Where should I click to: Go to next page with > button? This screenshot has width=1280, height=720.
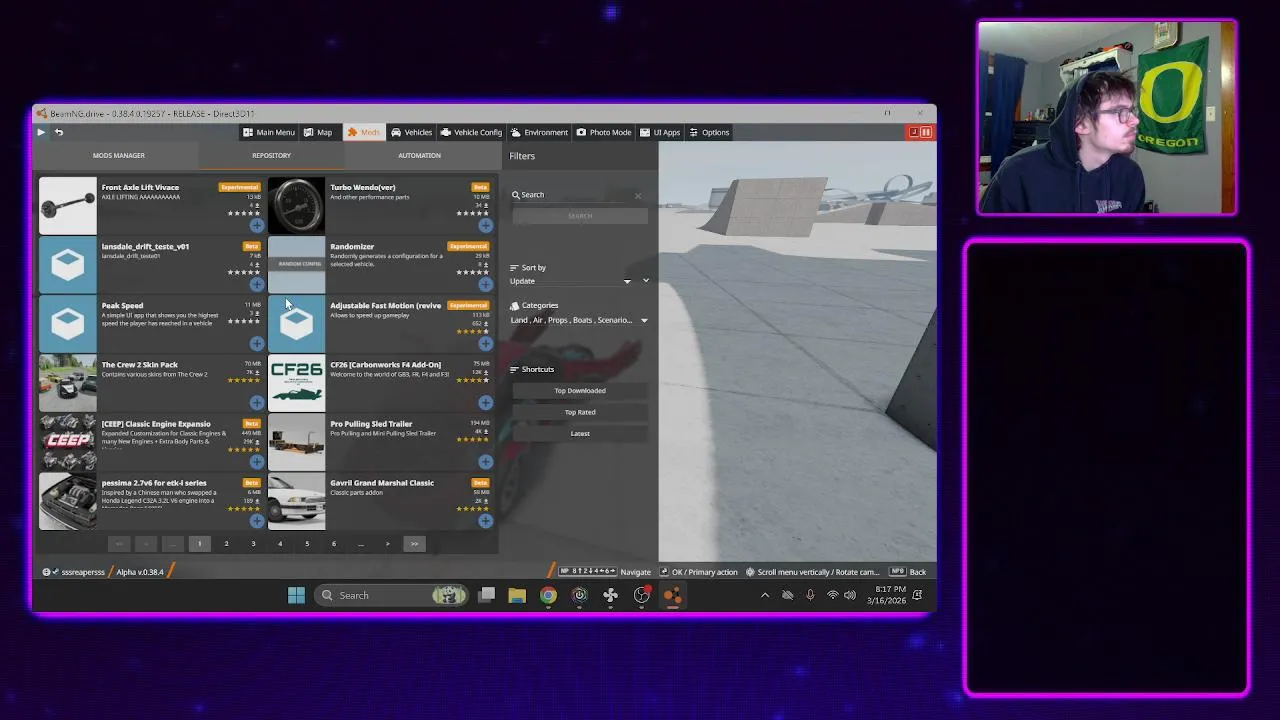[x=388, y=544]
